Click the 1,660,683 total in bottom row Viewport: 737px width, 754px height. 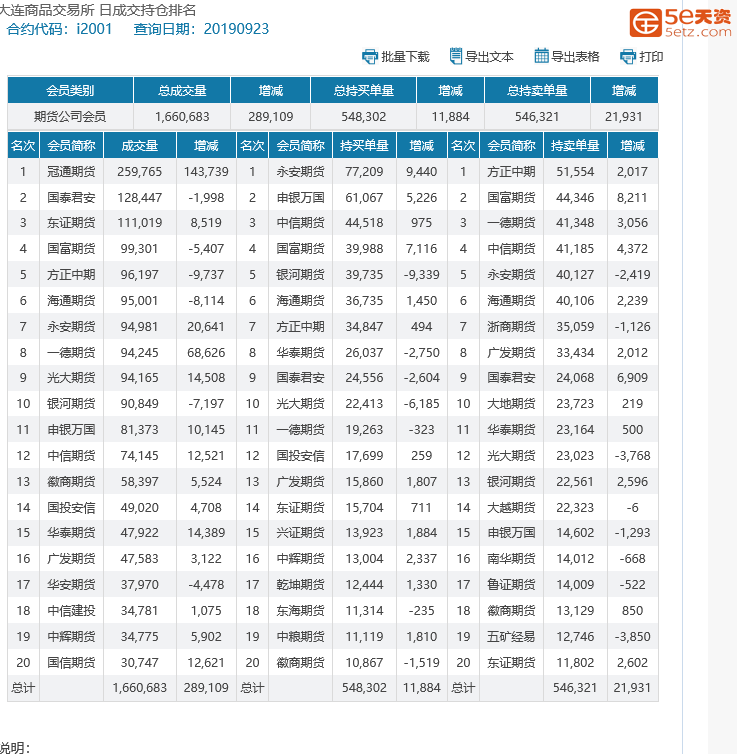coord(139,688)
